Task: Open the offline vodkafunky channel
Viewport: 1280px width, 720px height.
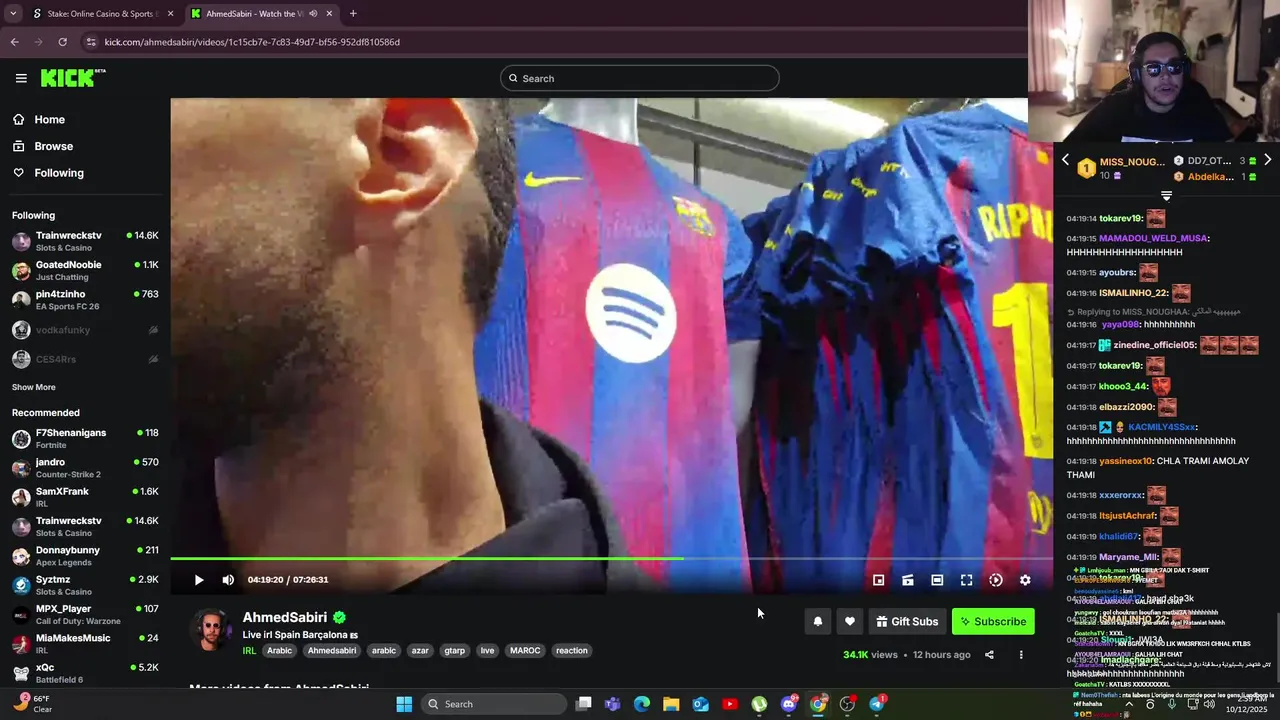Action: coord(85,330)
